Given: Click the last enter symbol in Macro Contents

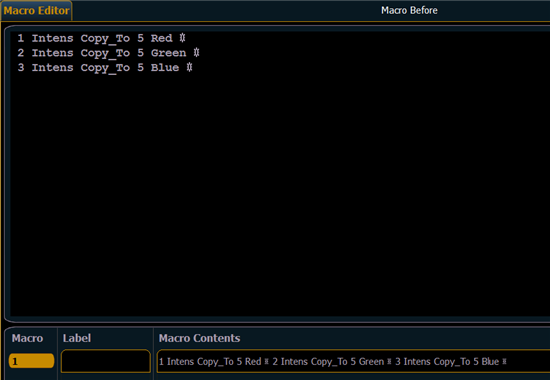Looking at the screenshot, I should pos(504,361).
